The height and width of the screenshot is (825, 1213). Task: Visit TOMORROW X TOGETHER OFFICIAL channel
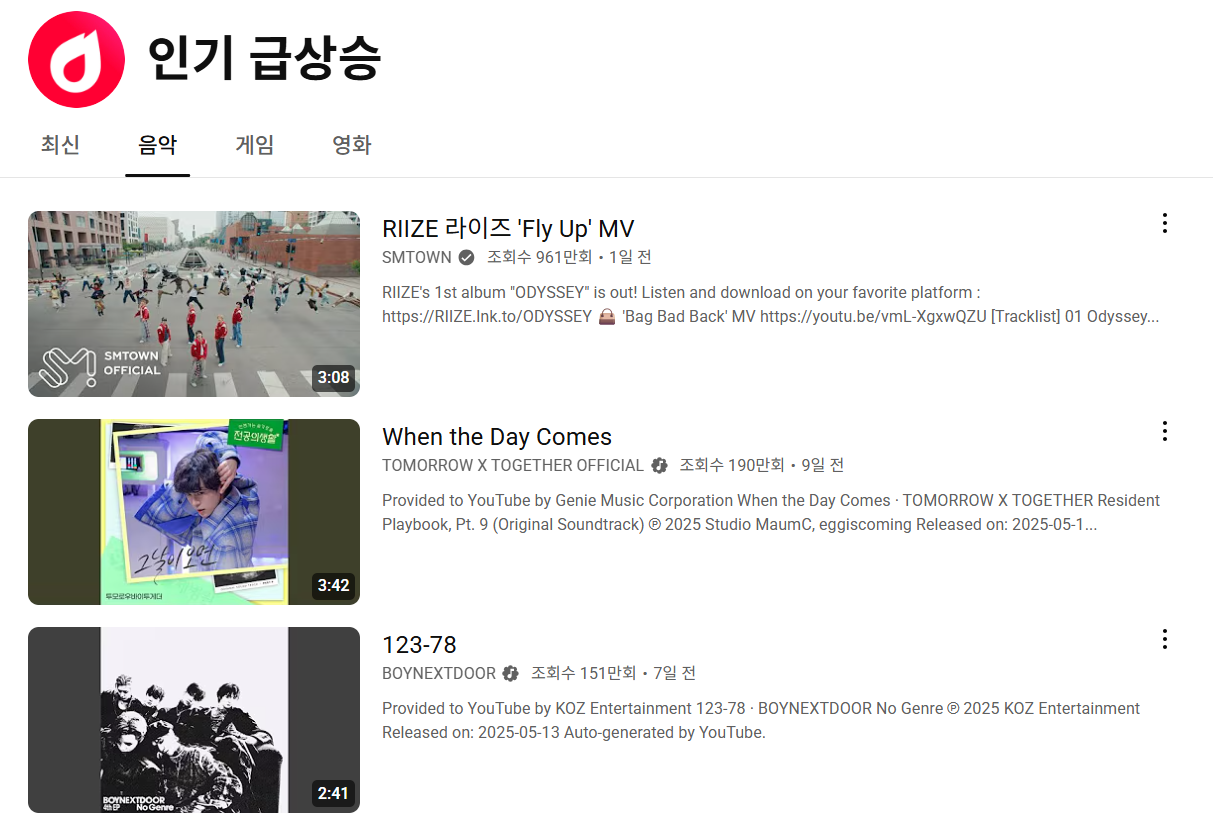pos(512,465)
